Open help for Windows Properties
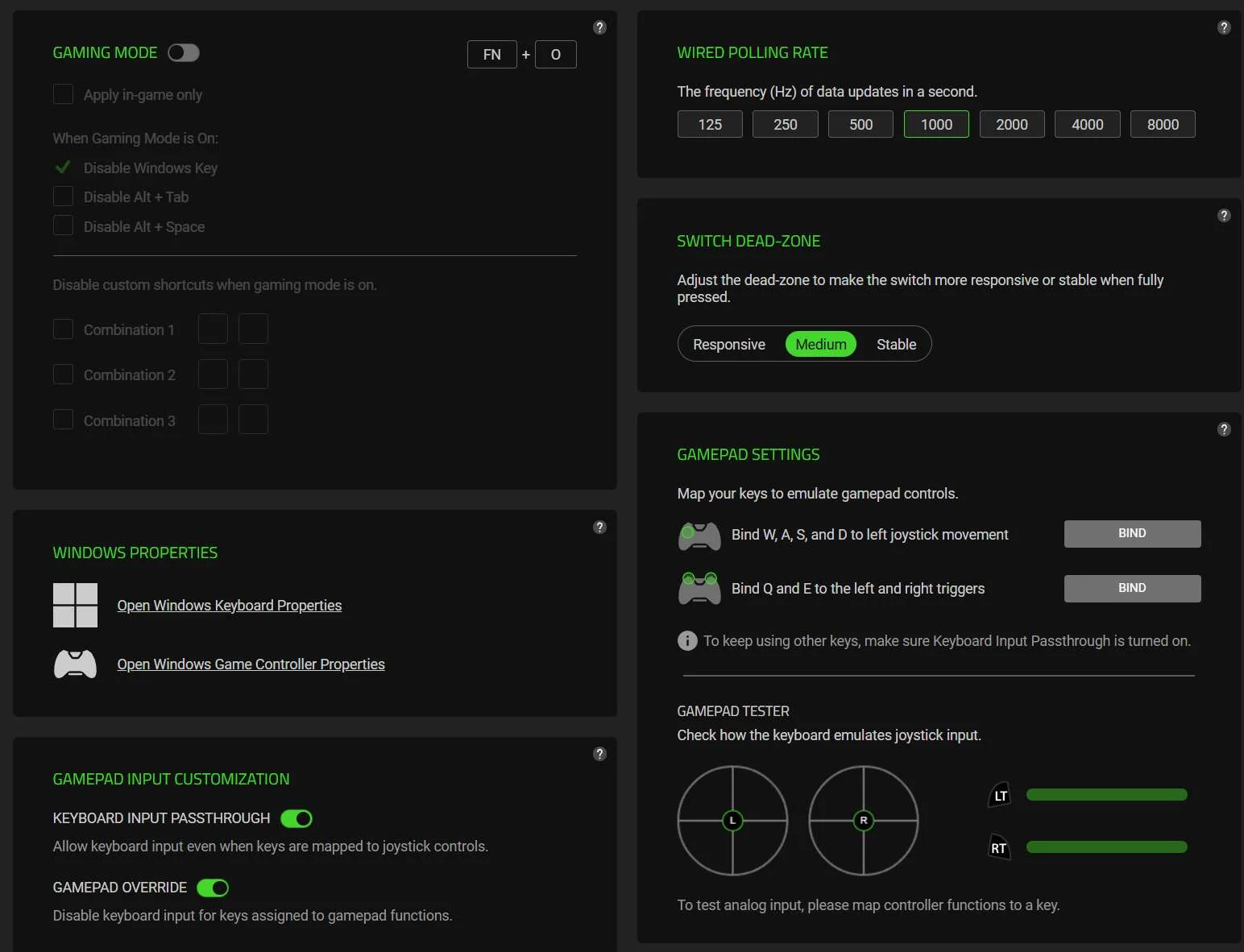 [x=599, y=527]
